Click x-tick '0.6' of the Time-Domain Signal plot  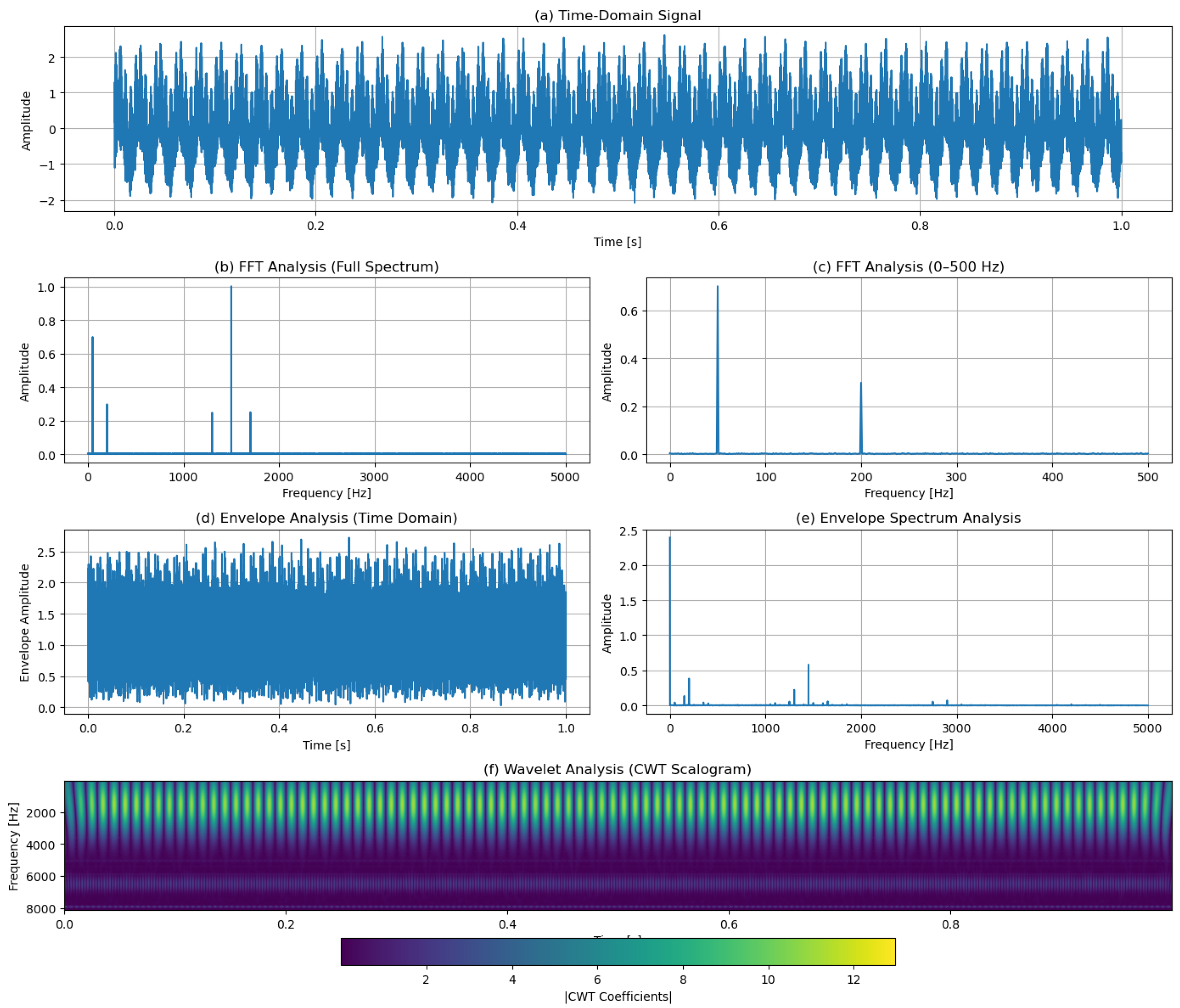[x=718, y=226]
